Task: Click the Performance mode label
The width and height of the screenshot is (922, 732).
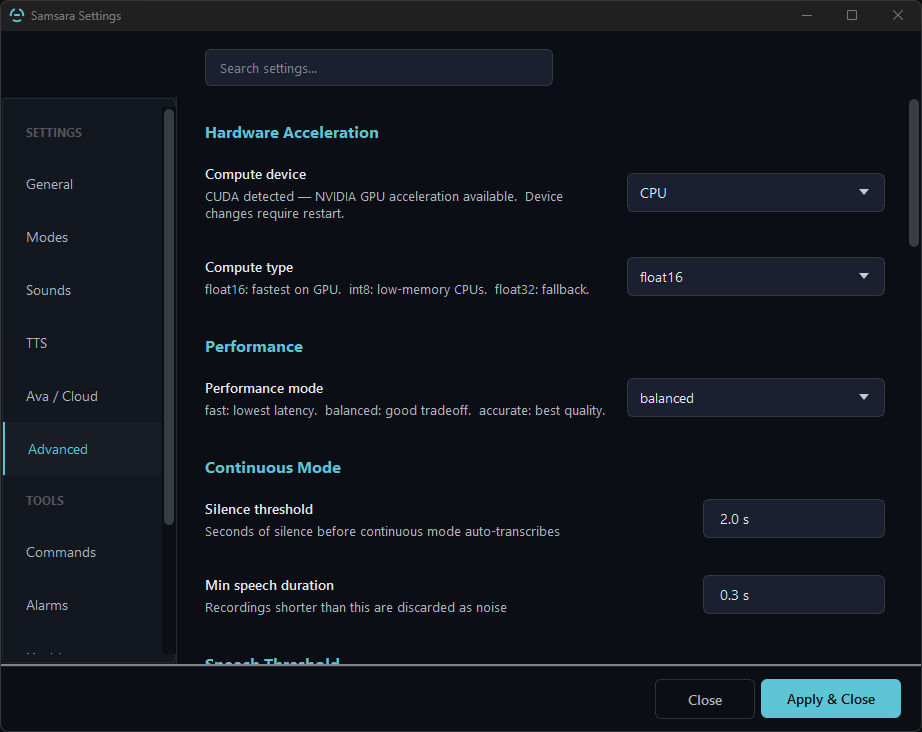Action: [264, 389]
